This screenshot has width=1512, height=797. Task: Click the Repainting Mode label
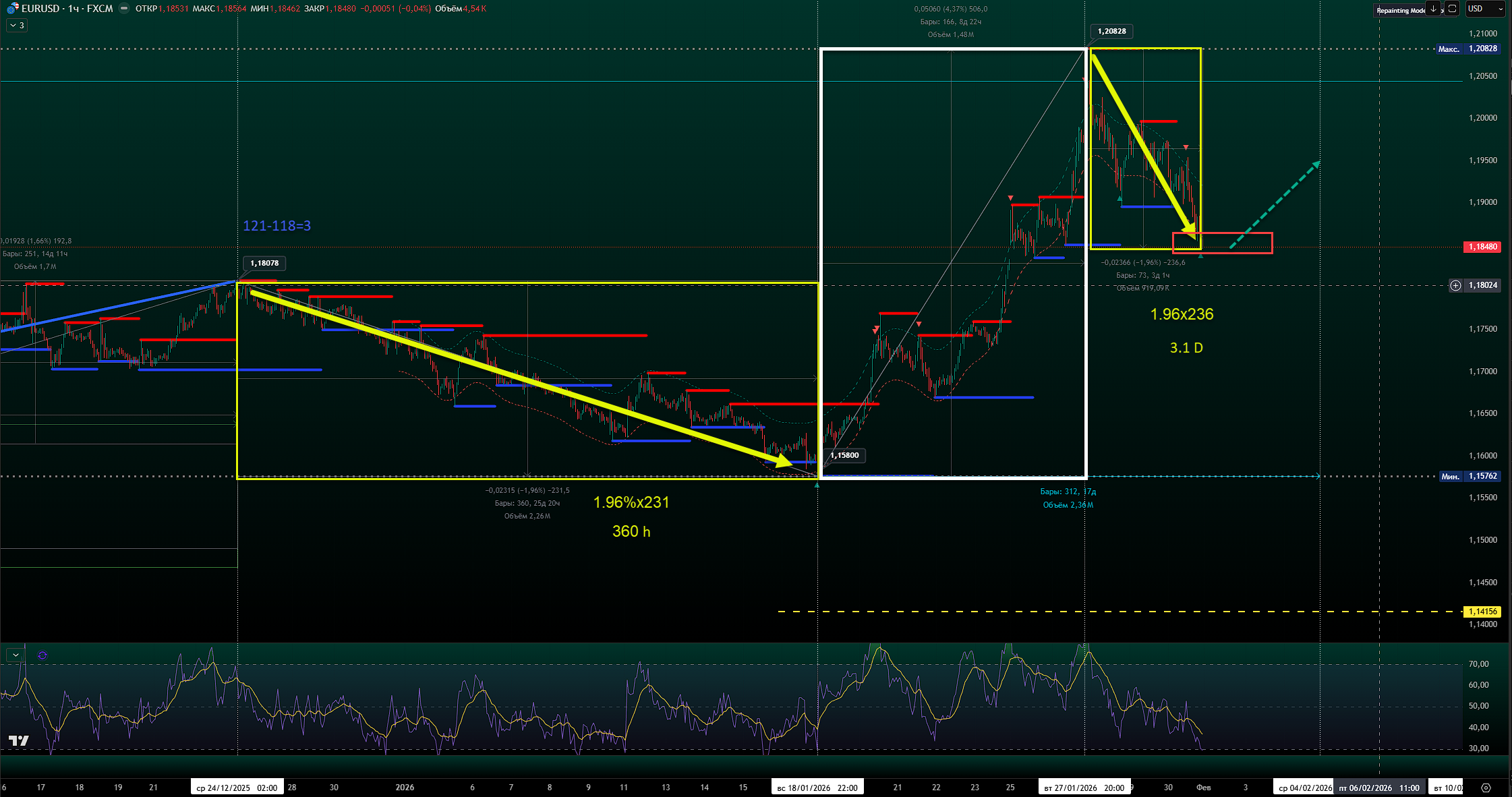tap(1400, 10)
